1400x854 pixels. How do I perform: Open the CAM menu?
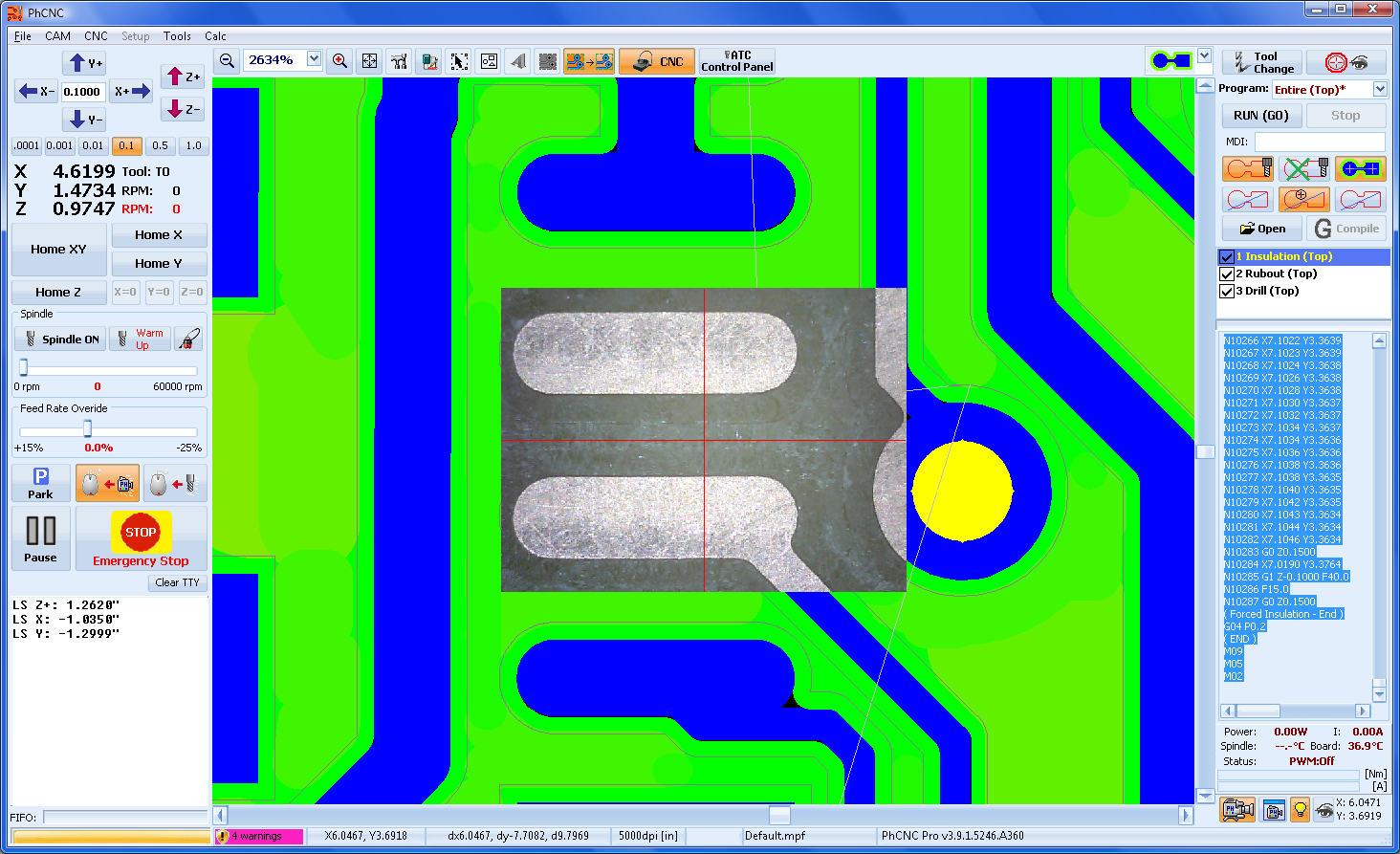57,36
